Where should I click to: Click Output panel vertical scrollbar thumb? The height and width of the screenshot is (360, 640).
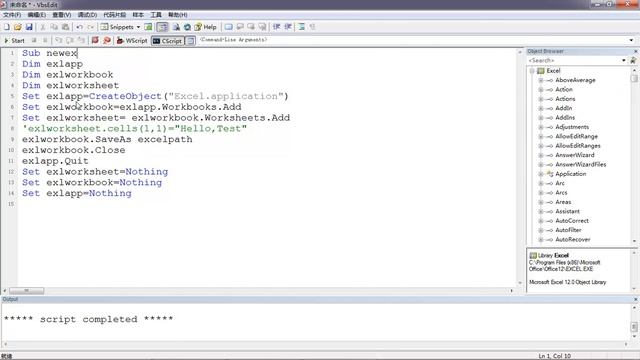pyautogui.click(x=634, y=327)
